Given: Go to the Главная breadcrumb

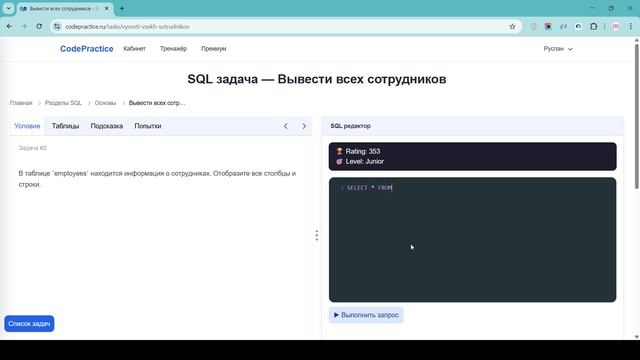Looking at the screenshot, I should [21, 103].
